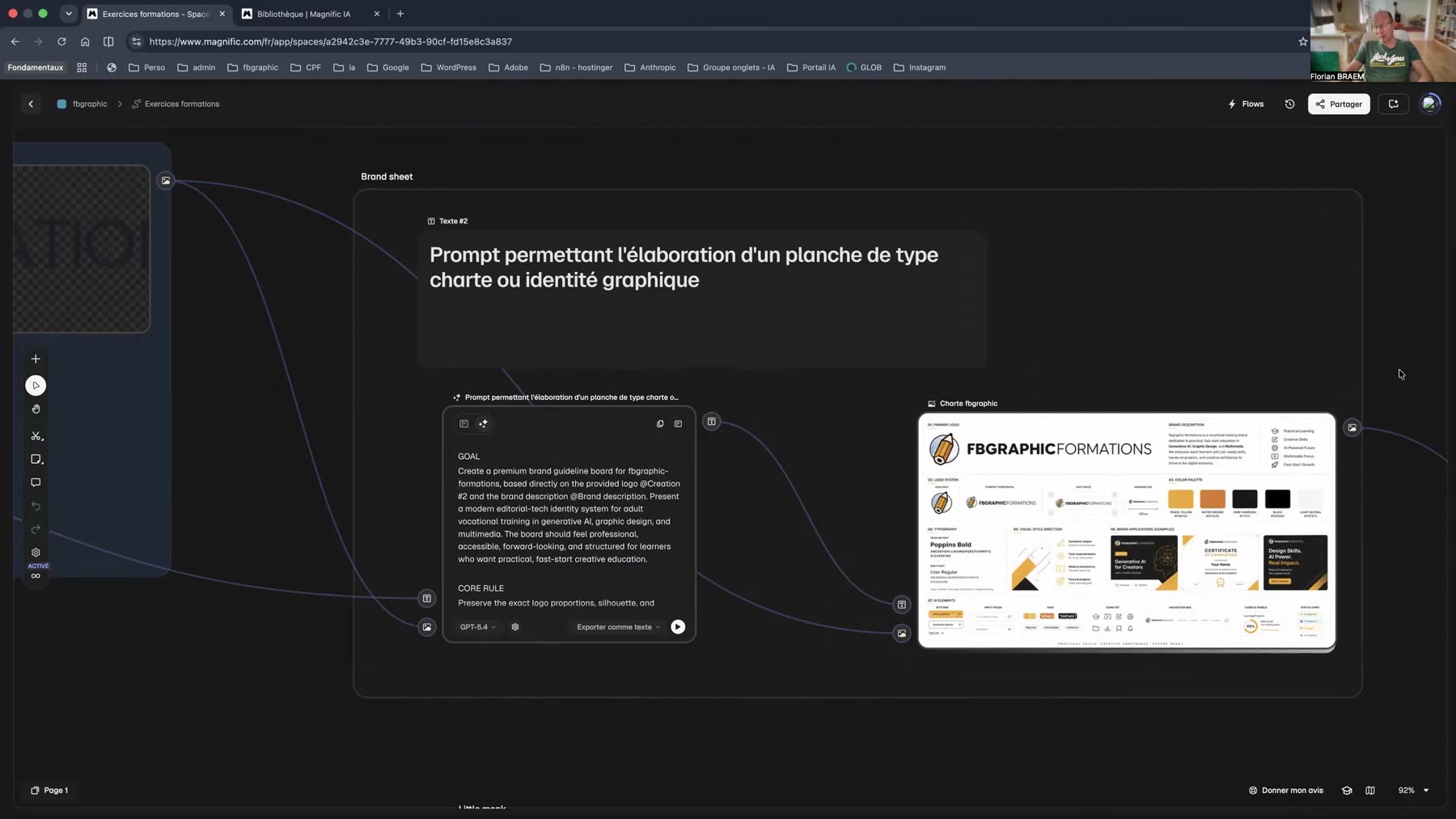Open the tutorials graduation cap icon
Screen dimensions: 1456x819
click(1347, 791)
